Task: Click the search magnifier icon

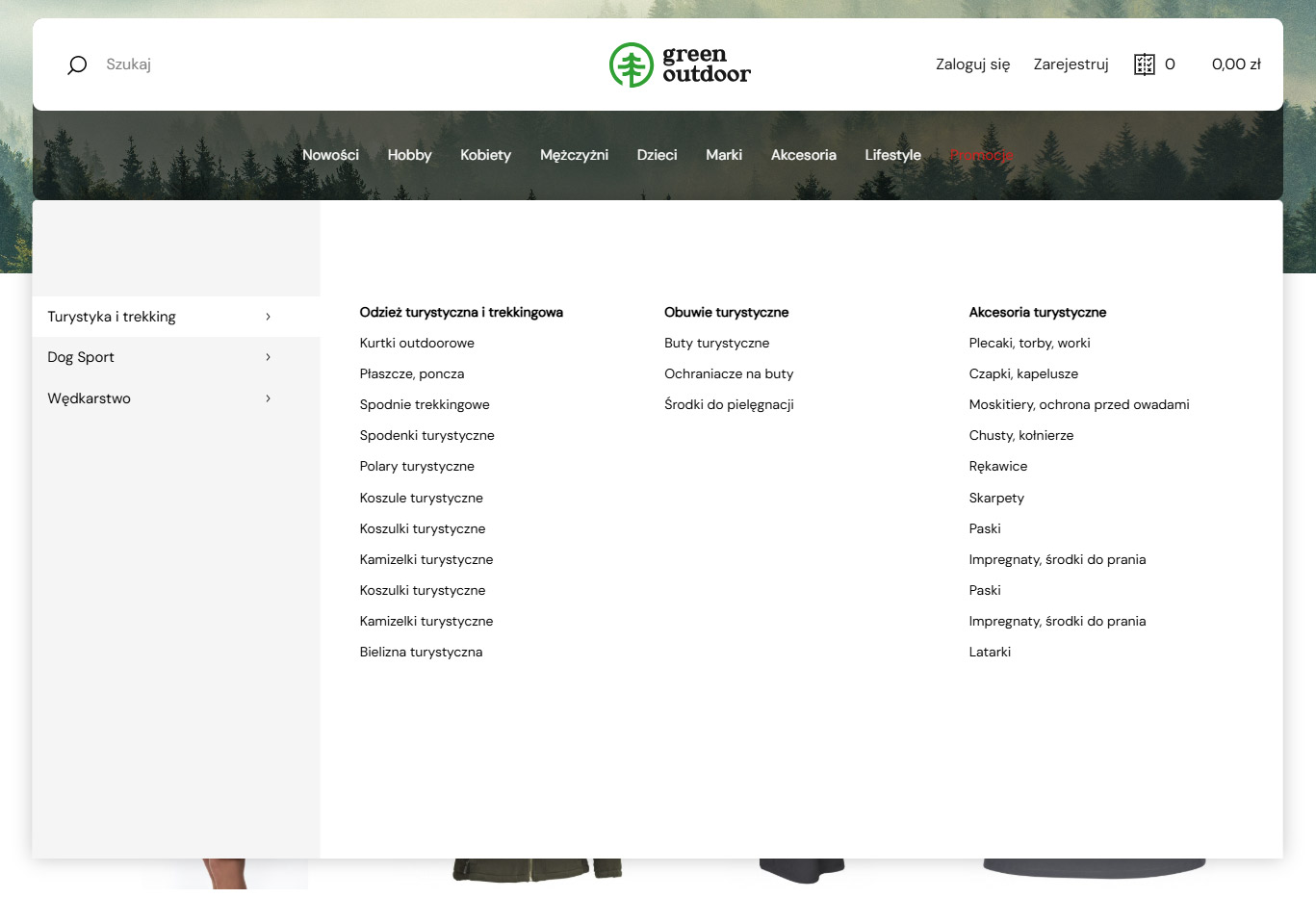Action: pos(77,64)
